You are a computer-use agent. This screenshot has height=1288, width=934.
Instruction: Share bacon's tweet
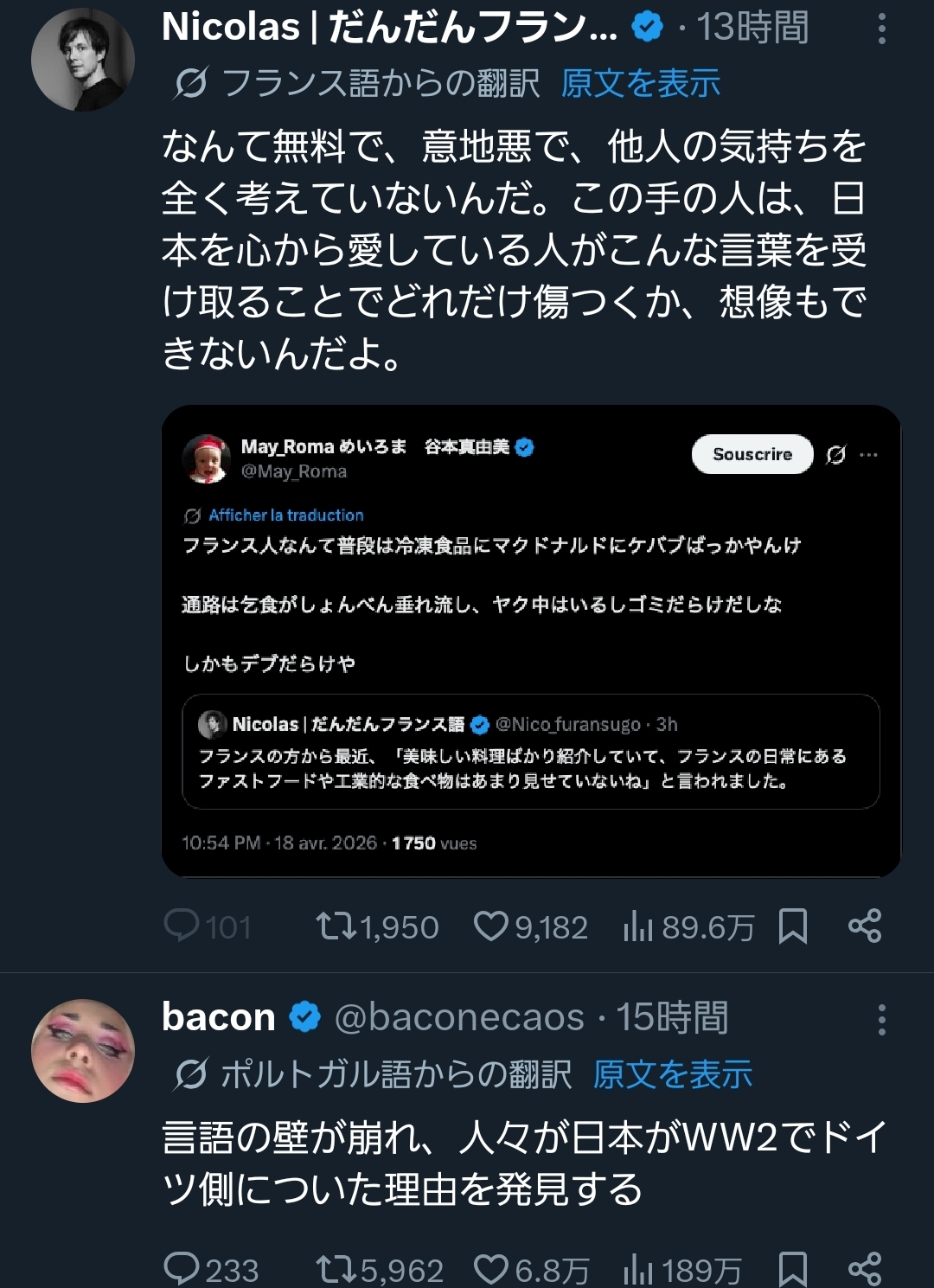865,1269
